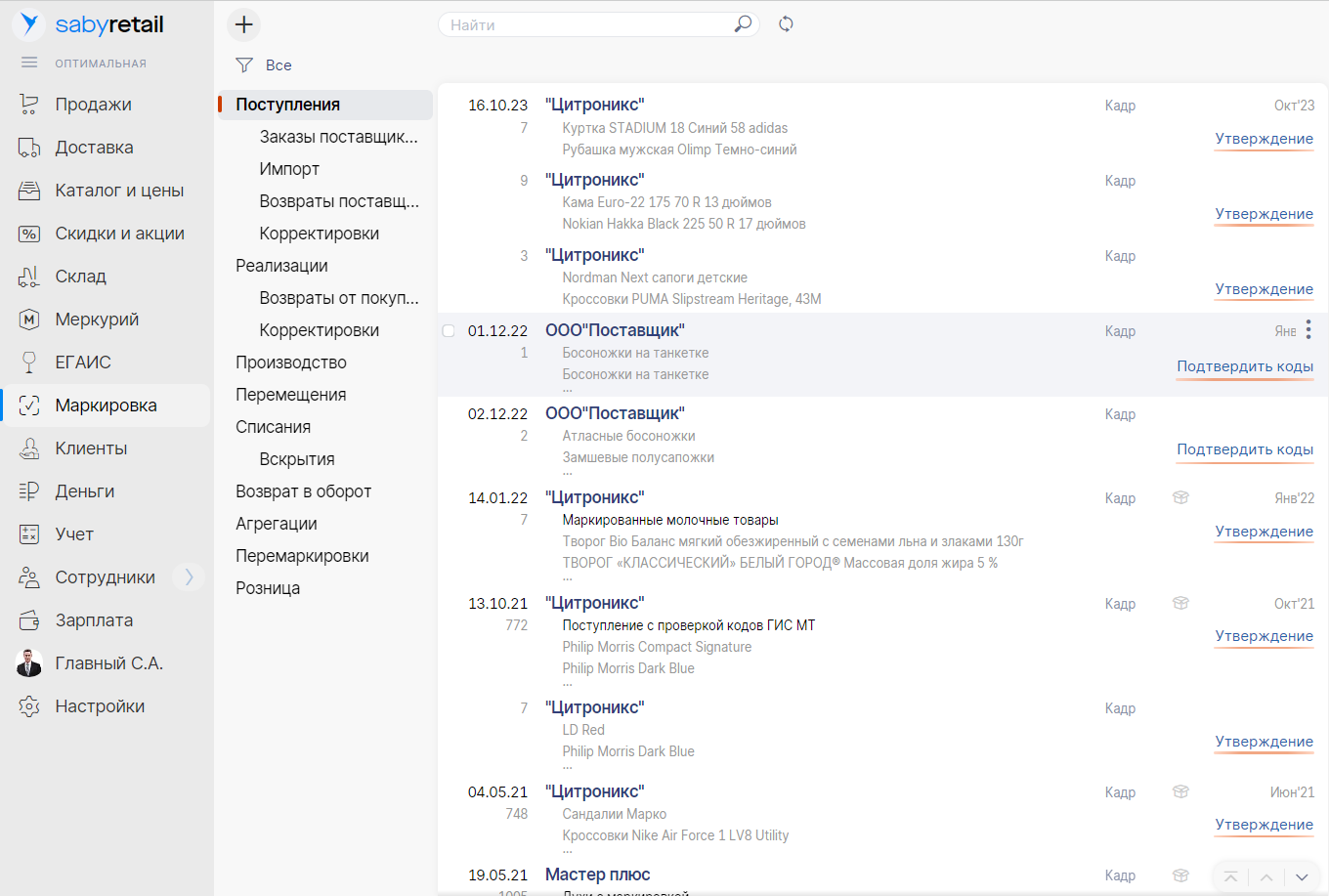Jump to top of list arrow button
This screenshot has width=1329, height=896.
click(1231, 876)
